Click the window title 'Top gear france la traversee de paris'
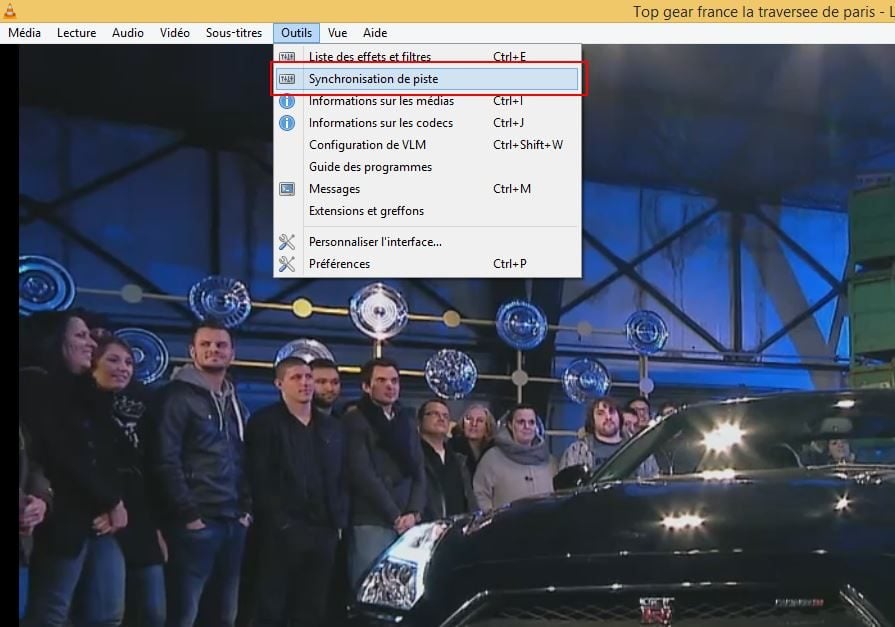 (x=753, y=11)
